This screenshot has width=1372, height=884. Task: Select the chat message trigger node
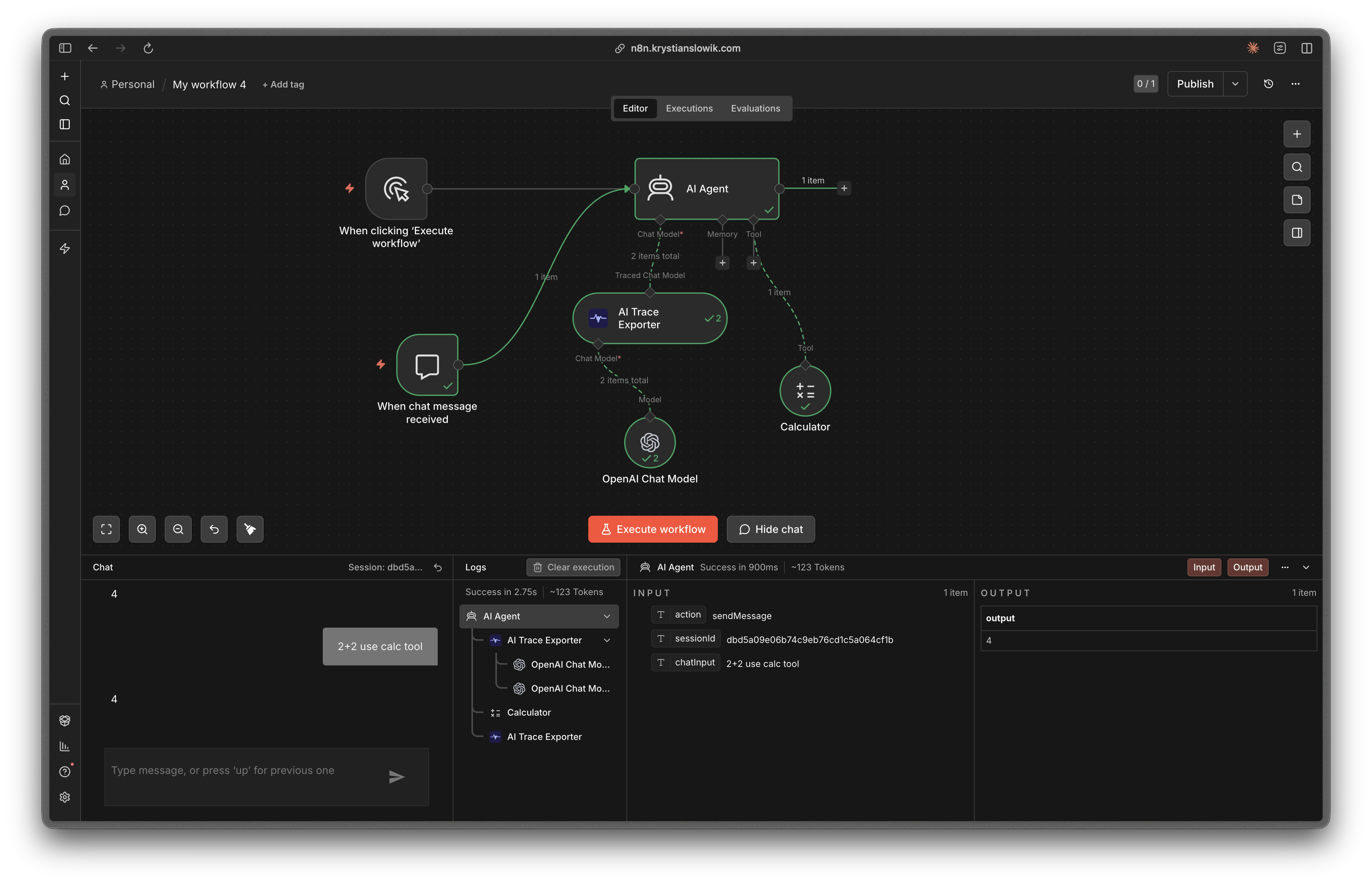(x=427, y=365)
